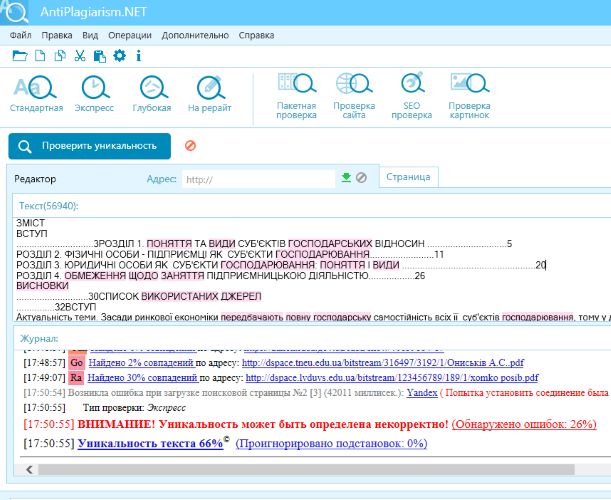611x500 pixels.
Task: Click the ВИСНОВКИ highlighted word
Action: pos(42,286)
